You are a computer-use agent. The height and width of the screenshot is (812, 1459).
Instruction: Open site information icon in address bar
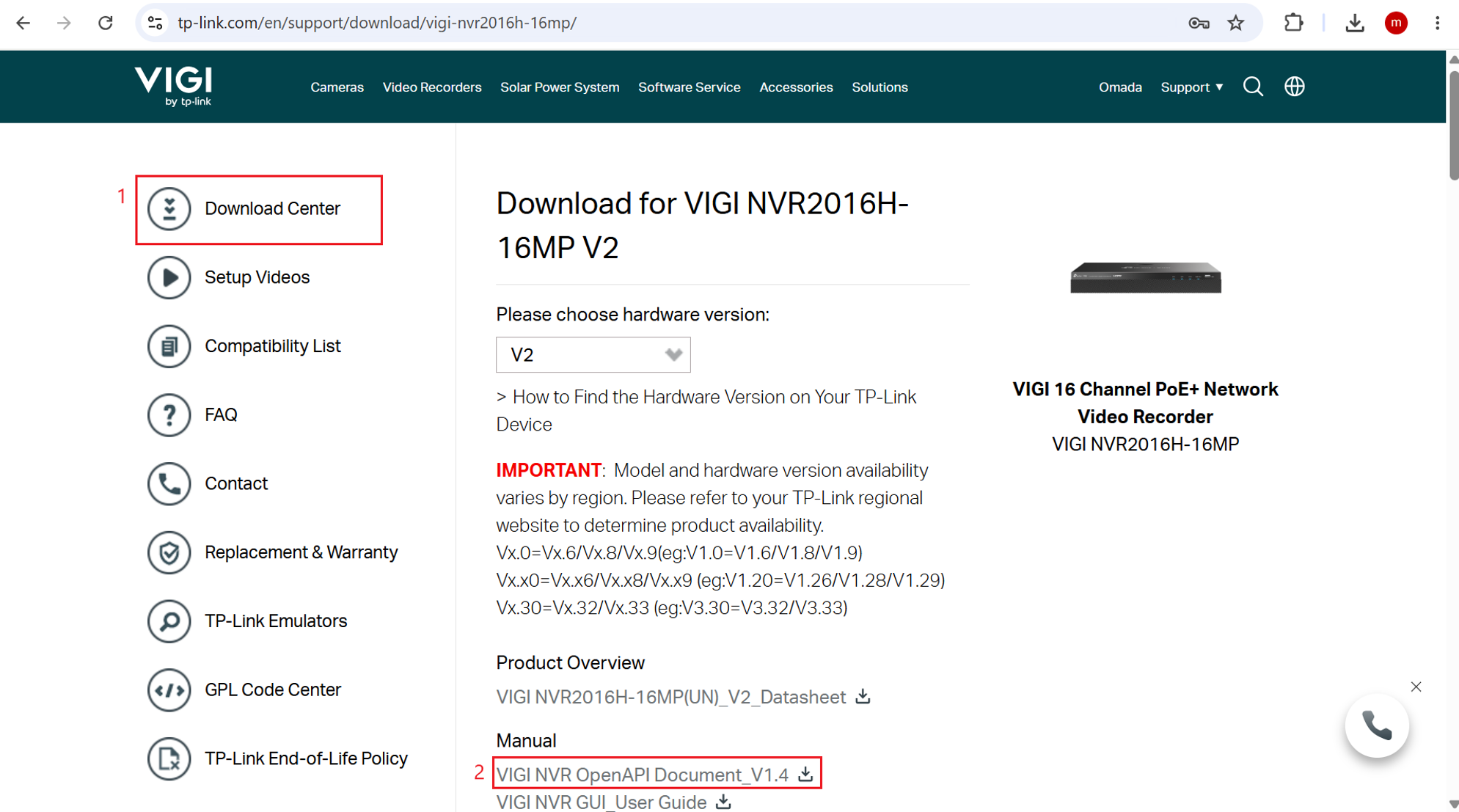(155, 23)
